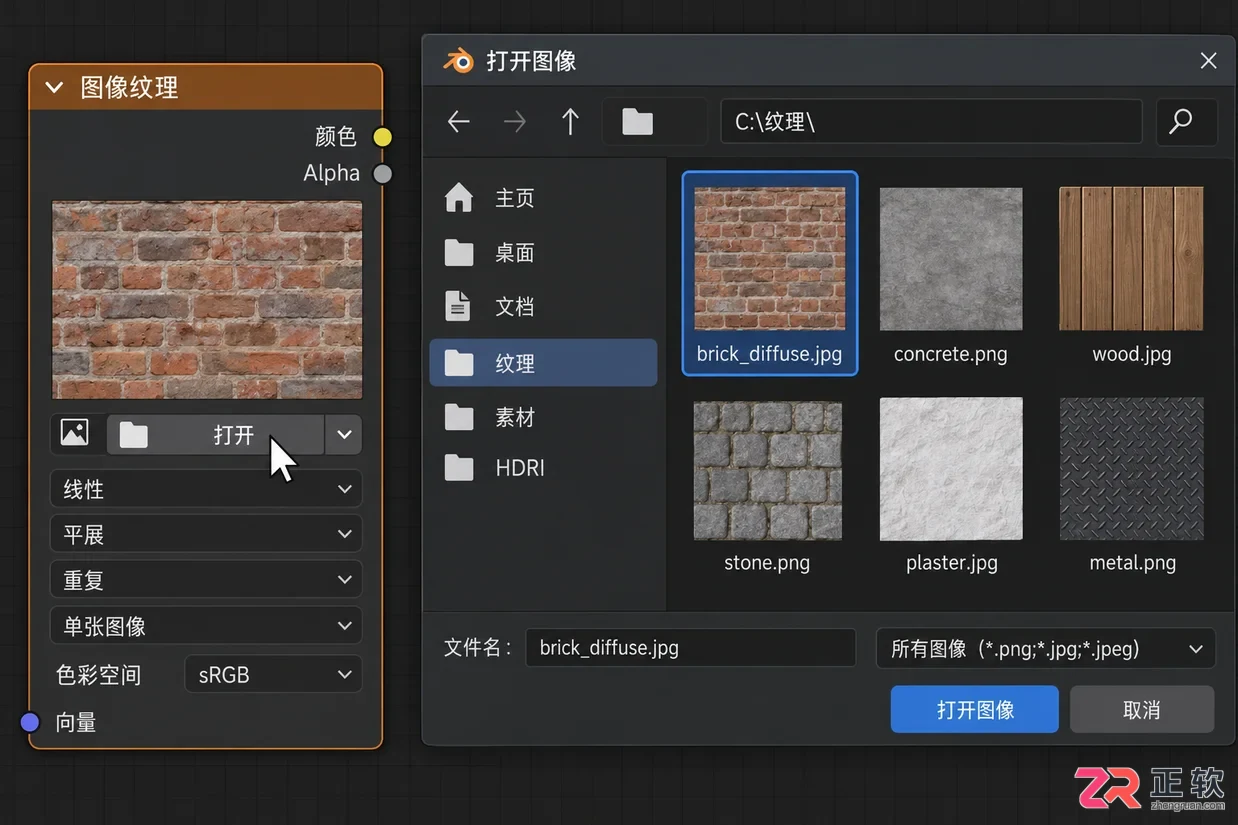Click the back arrow in file browser

click(x=458, y=122)
